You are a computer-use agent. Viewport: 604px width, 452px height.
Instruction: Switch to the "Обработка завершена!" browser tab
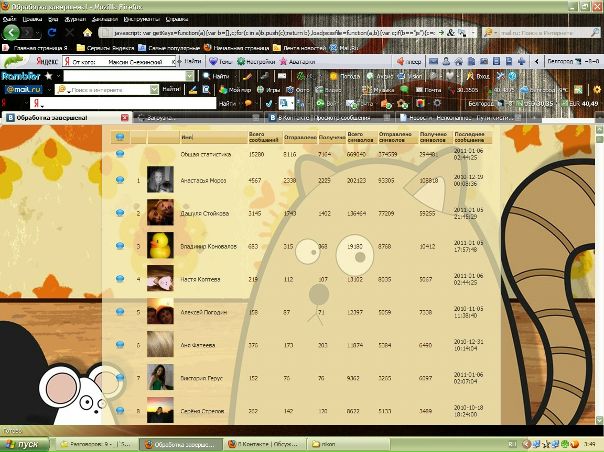(50, 118)
